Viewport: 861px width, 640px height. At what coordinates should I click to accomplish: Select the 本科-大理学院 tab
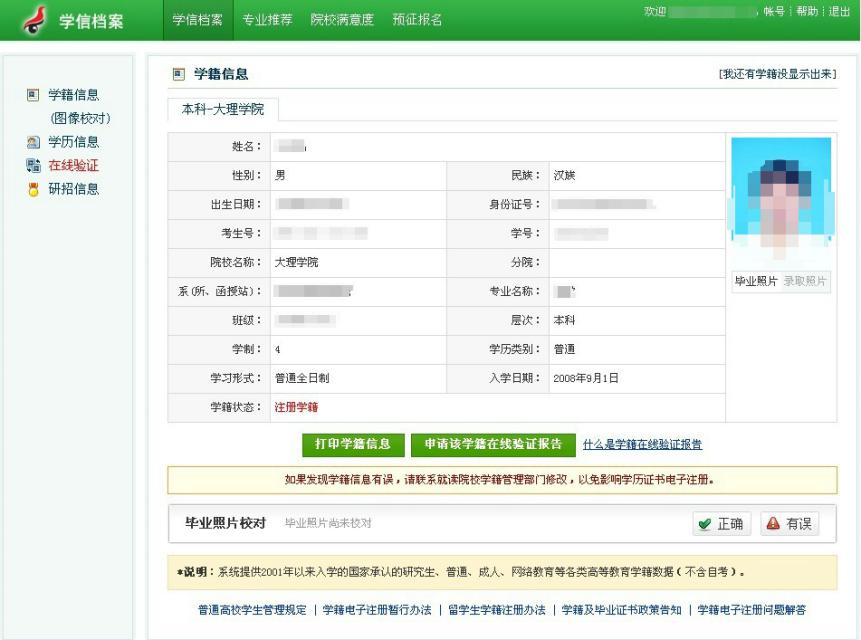click(223, 109)
